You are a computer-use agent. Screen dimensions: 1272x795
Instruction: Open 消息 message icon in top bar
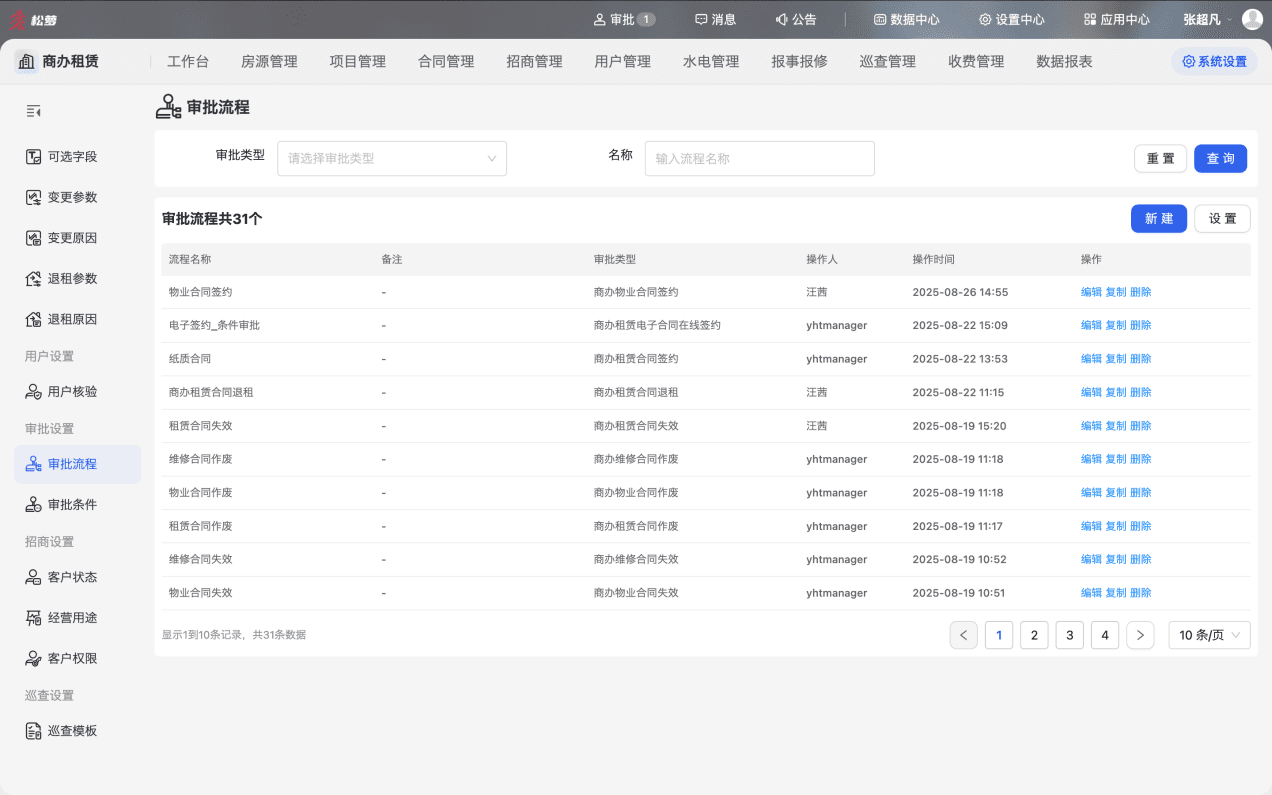pos(701,19)
